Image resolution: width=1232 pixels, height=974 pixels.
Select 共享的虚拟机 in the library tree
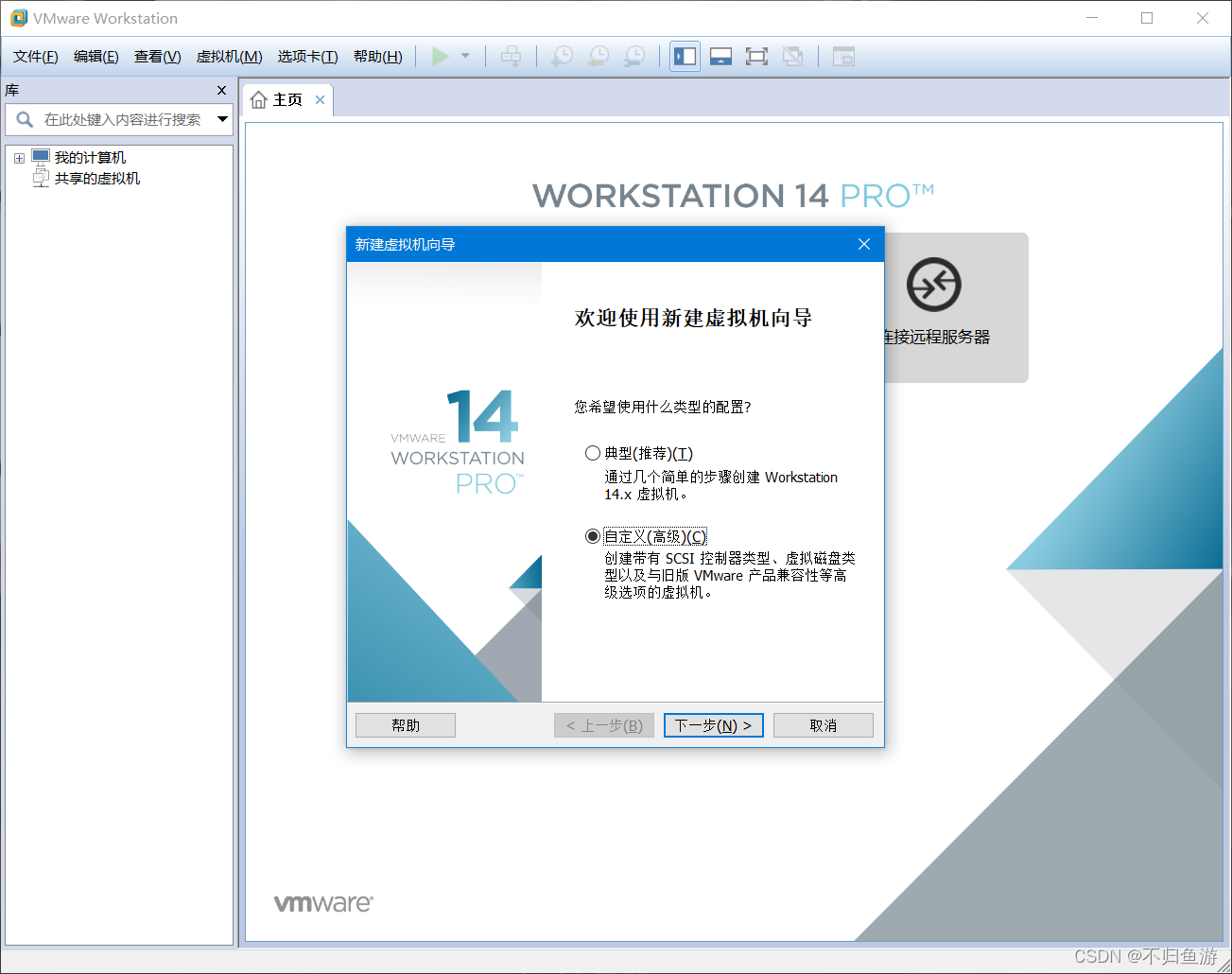97,179
